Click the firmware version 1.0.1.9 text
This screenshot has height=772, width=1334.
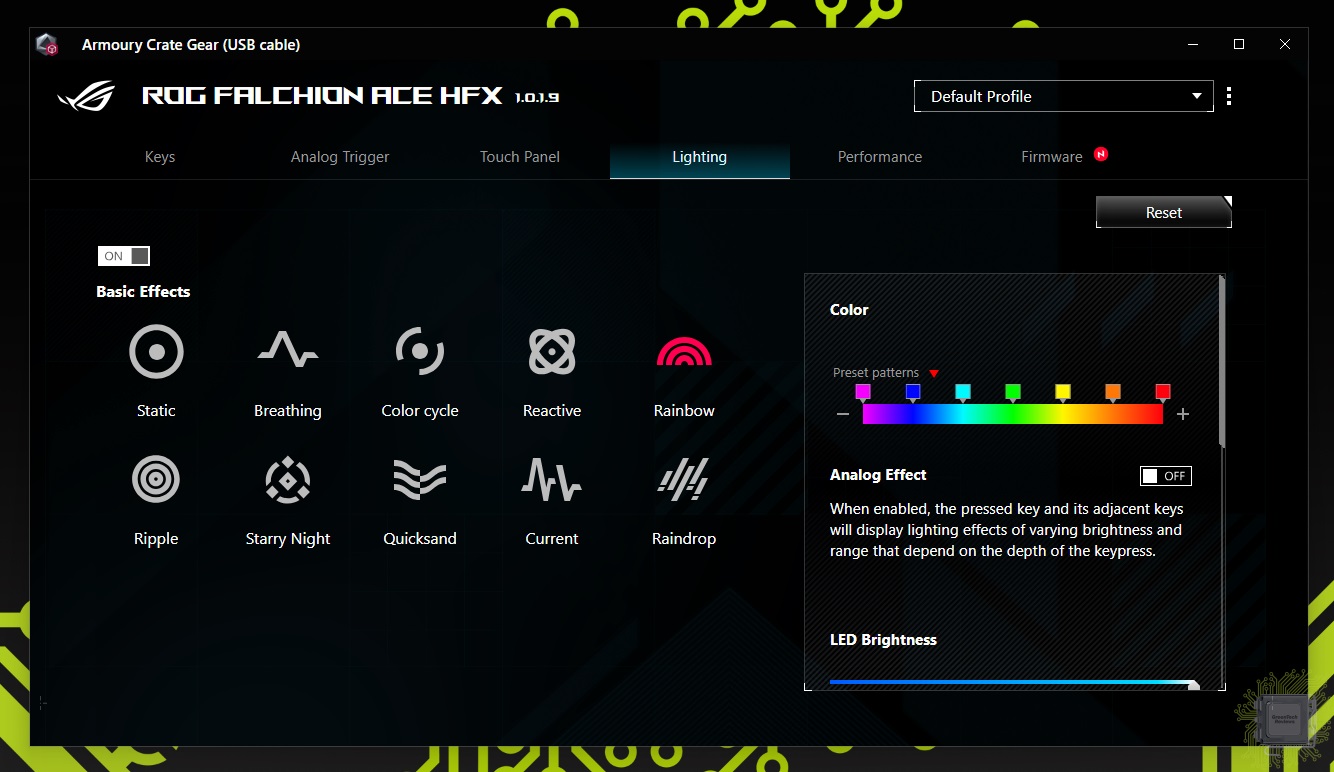pyautogui.click(x=537, y=98)
